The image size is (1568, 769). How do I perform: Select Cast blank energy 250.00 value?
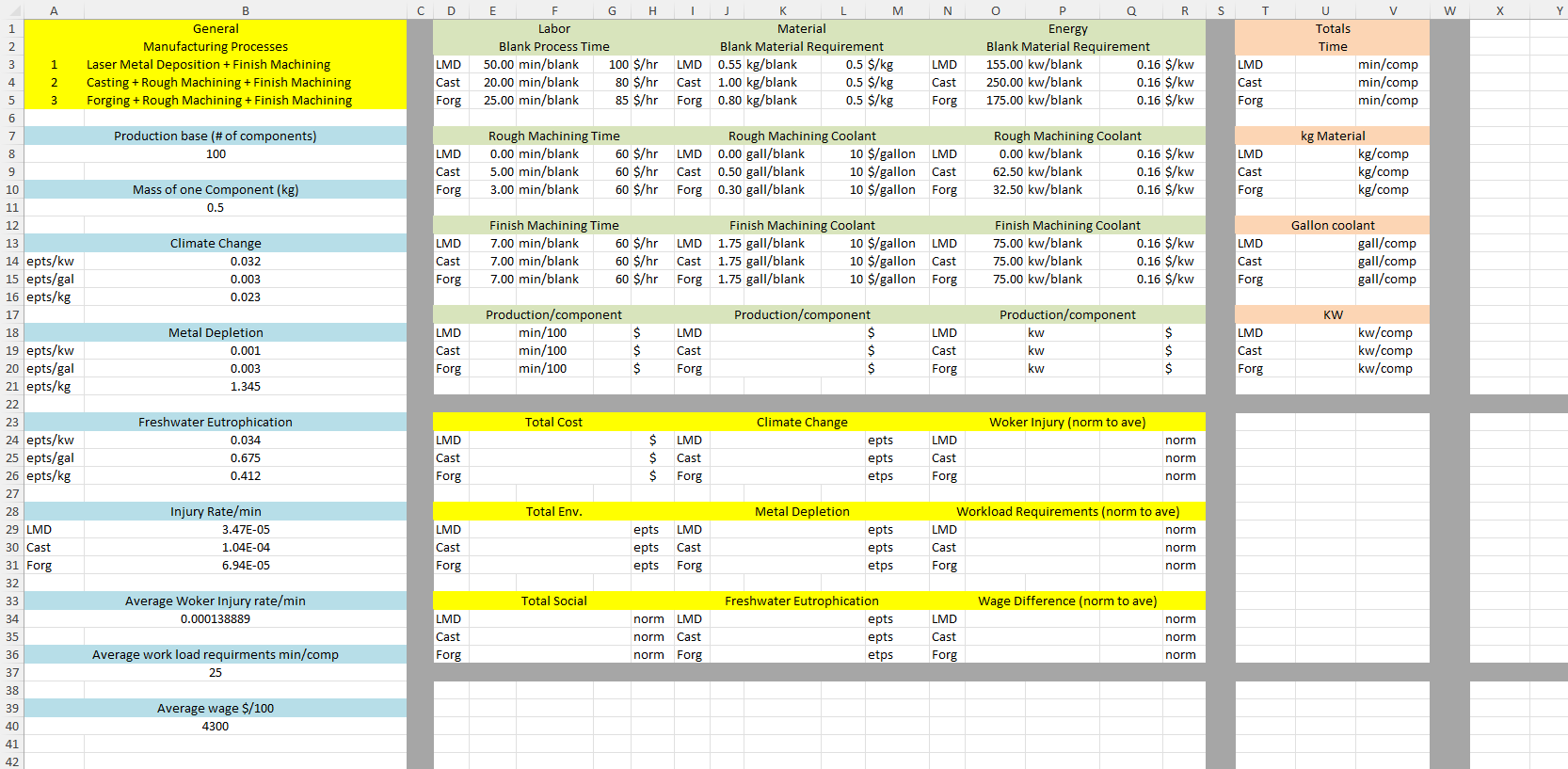[996, 82]
